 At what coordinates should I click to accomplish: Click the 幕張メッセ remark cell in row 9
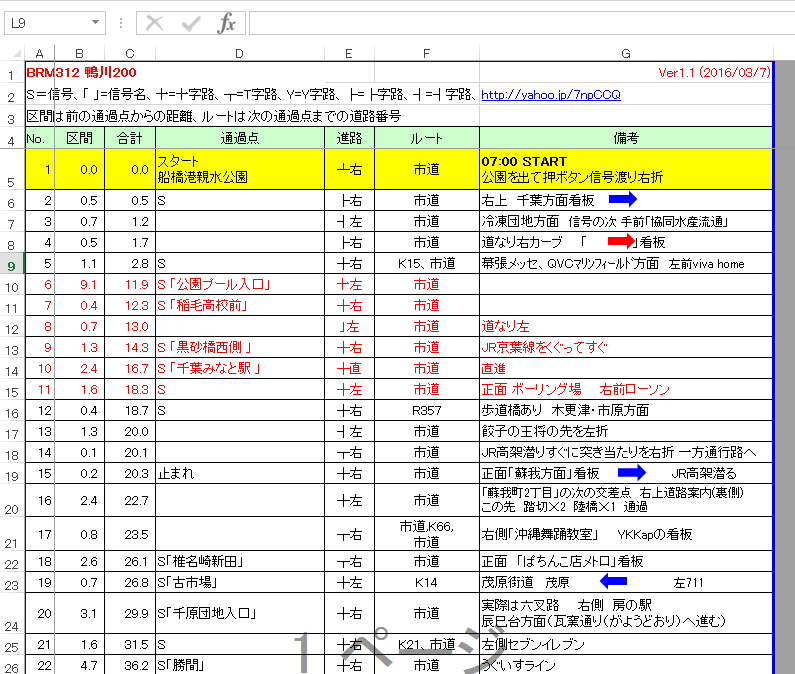tap(626, 264)
